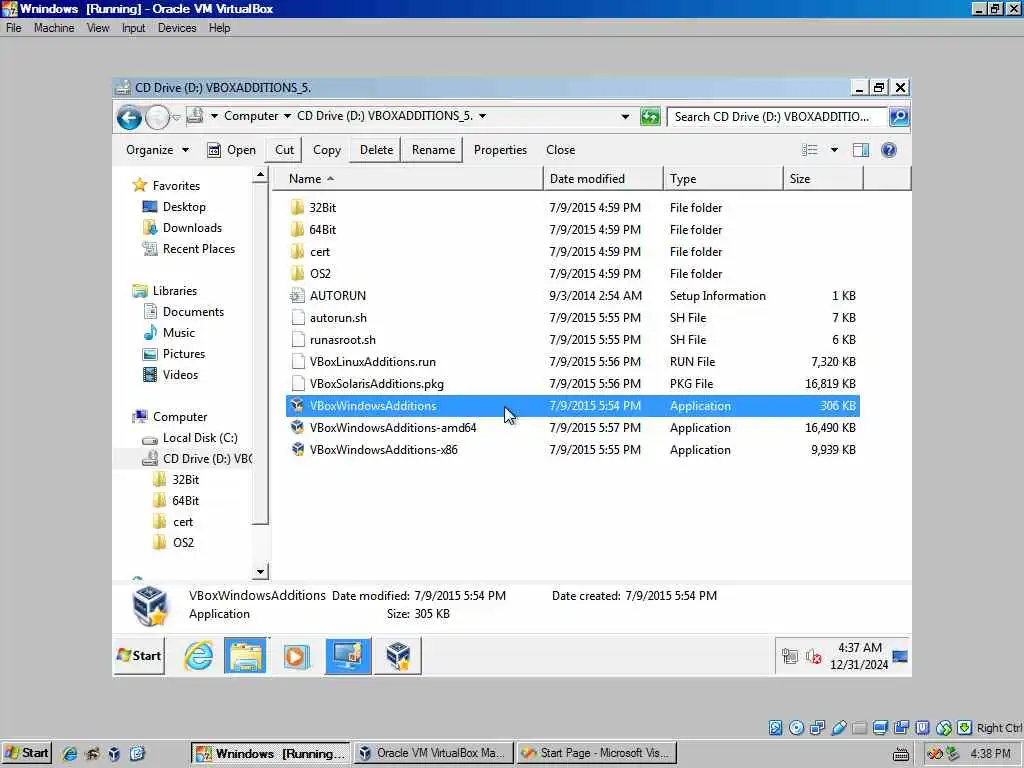Open the VirtualBox File menu
The image size is (1024, 768).
(14, 28)
